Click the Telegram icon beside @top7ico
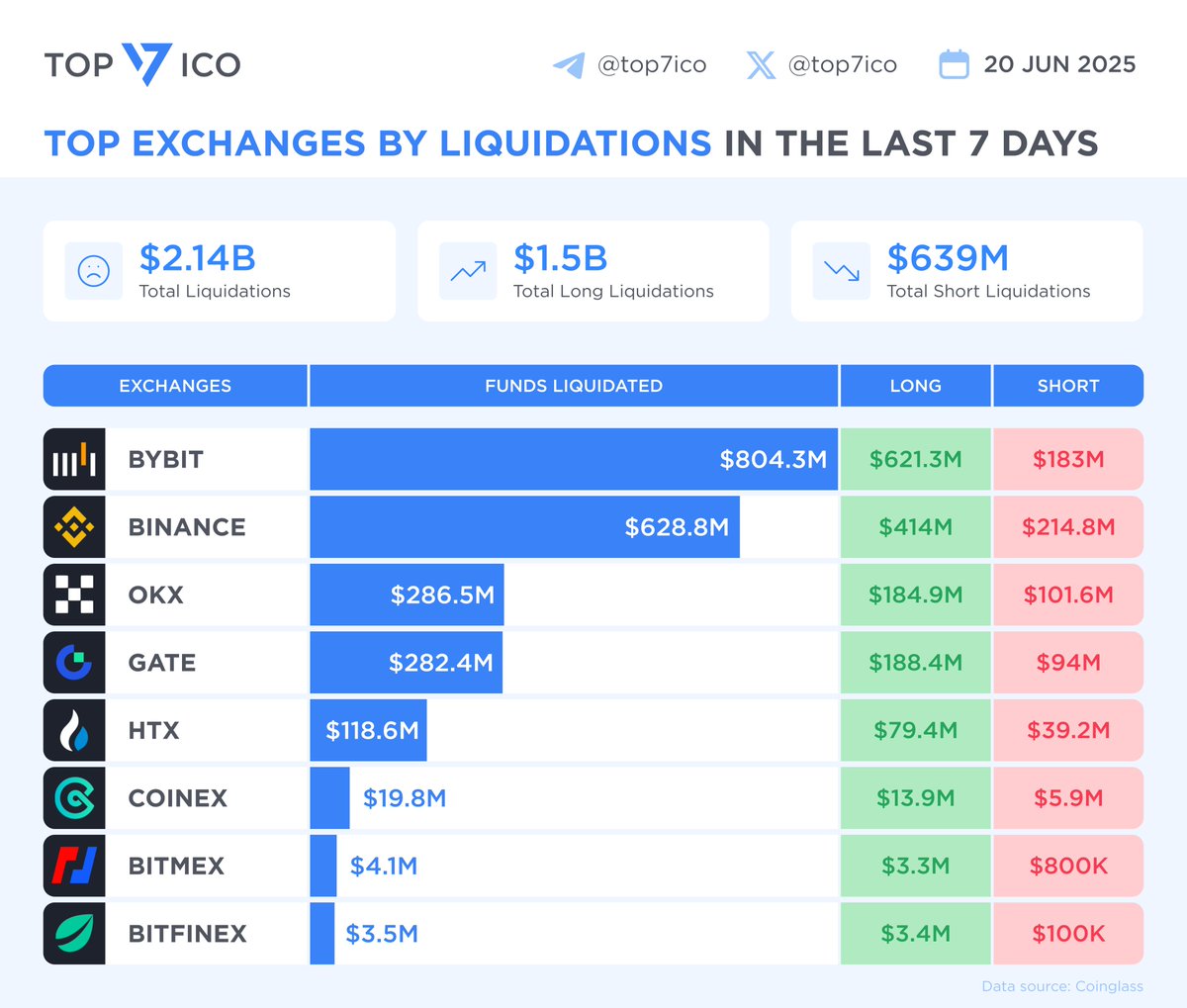The height and width of the screenshot is (1008, 1187). point(568,64)
